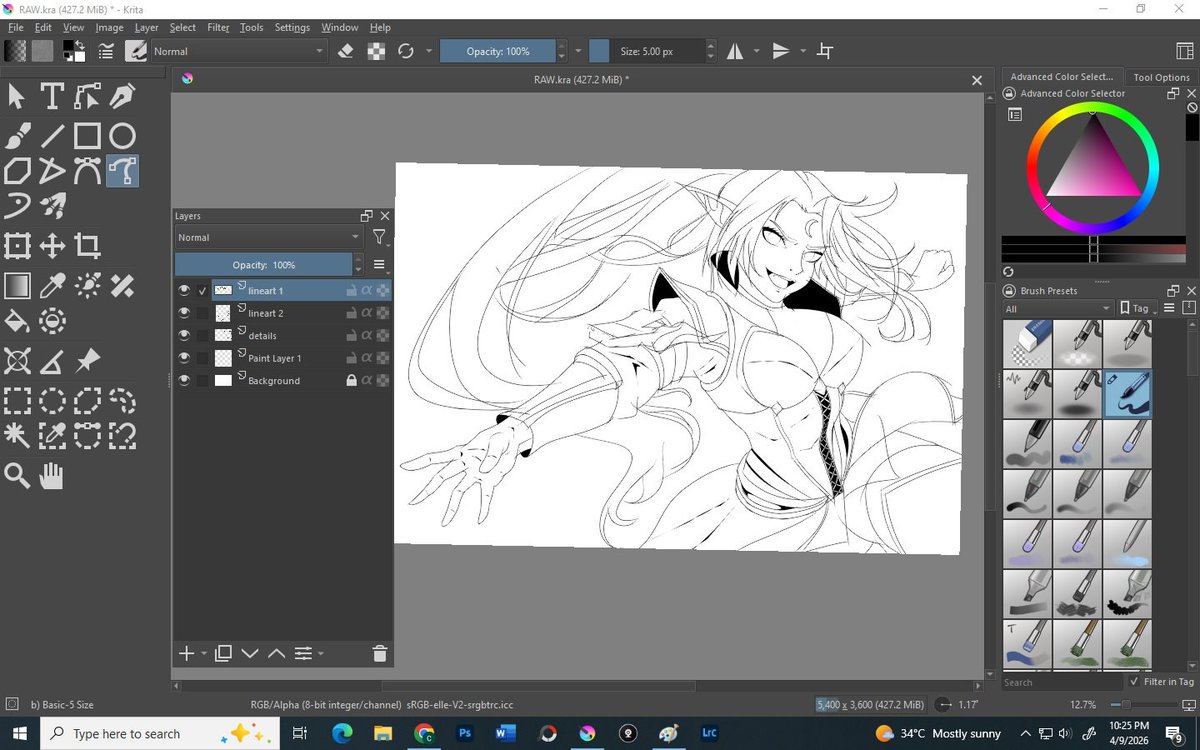Select the Fill bucket tool
1200x750 pixels.
[17, 321]
